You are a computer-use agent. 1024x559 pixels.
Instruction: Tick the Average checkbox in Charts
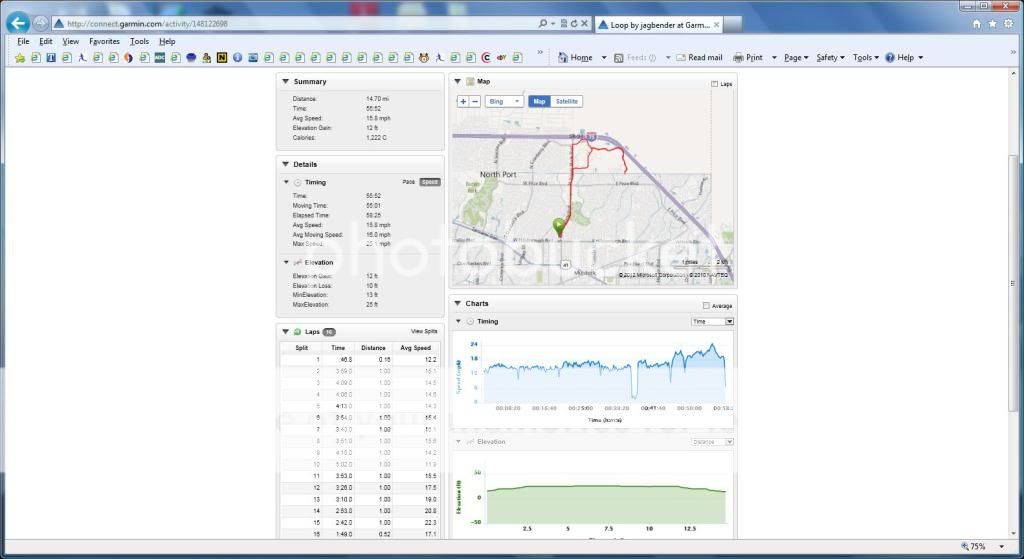707,306
